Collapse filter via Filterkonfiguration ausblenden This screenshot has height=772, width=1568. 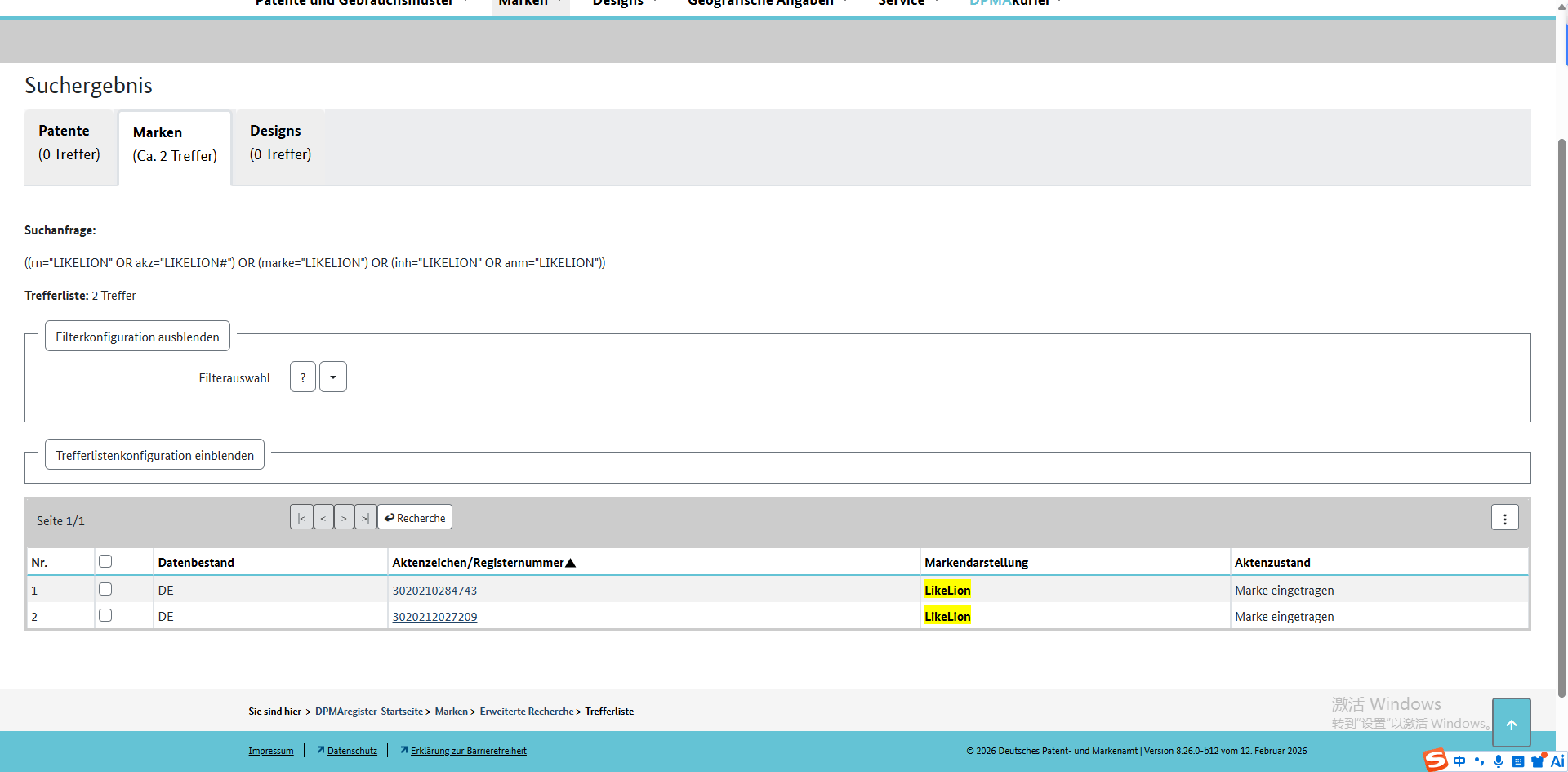tap(137, 337)
